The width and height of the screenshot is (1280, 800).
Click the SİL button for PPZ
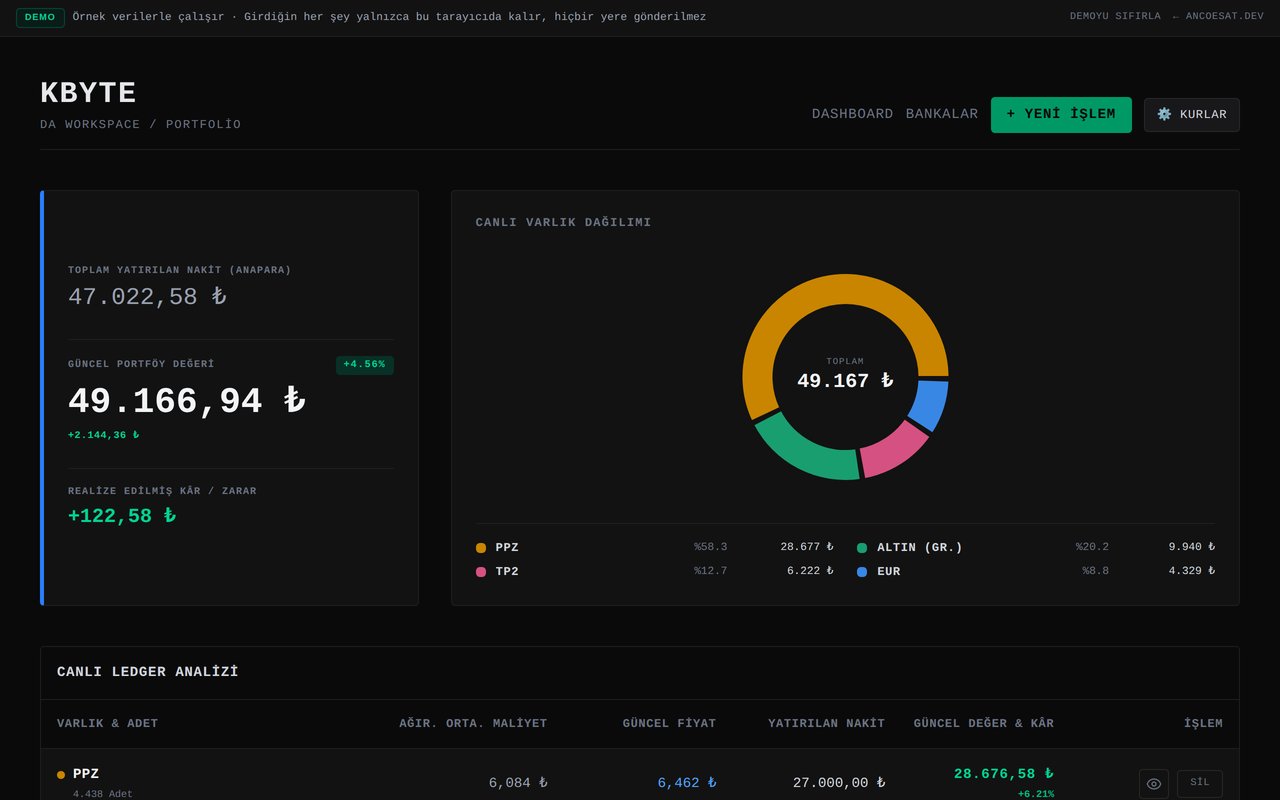tap(1200, 783)
